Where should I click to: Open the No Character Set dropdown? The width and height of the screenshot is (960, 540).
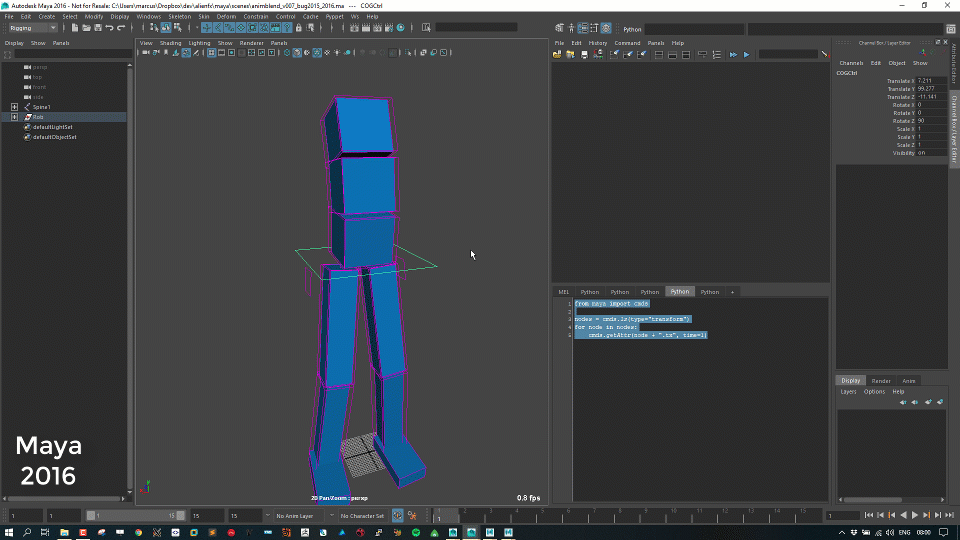362,516
